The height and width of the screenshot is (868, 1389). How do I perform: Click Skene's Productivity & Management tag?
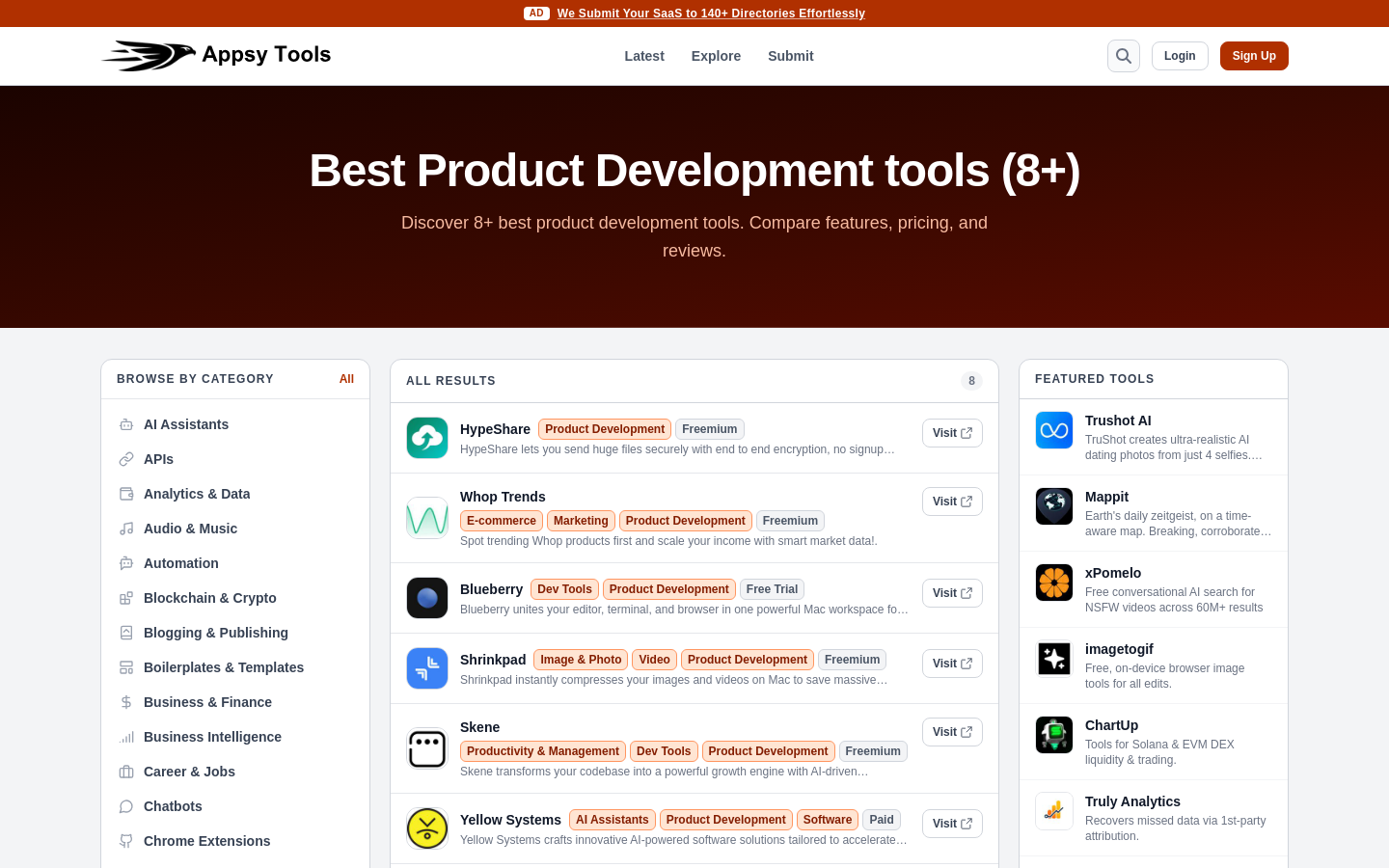(x=543, y=751)
